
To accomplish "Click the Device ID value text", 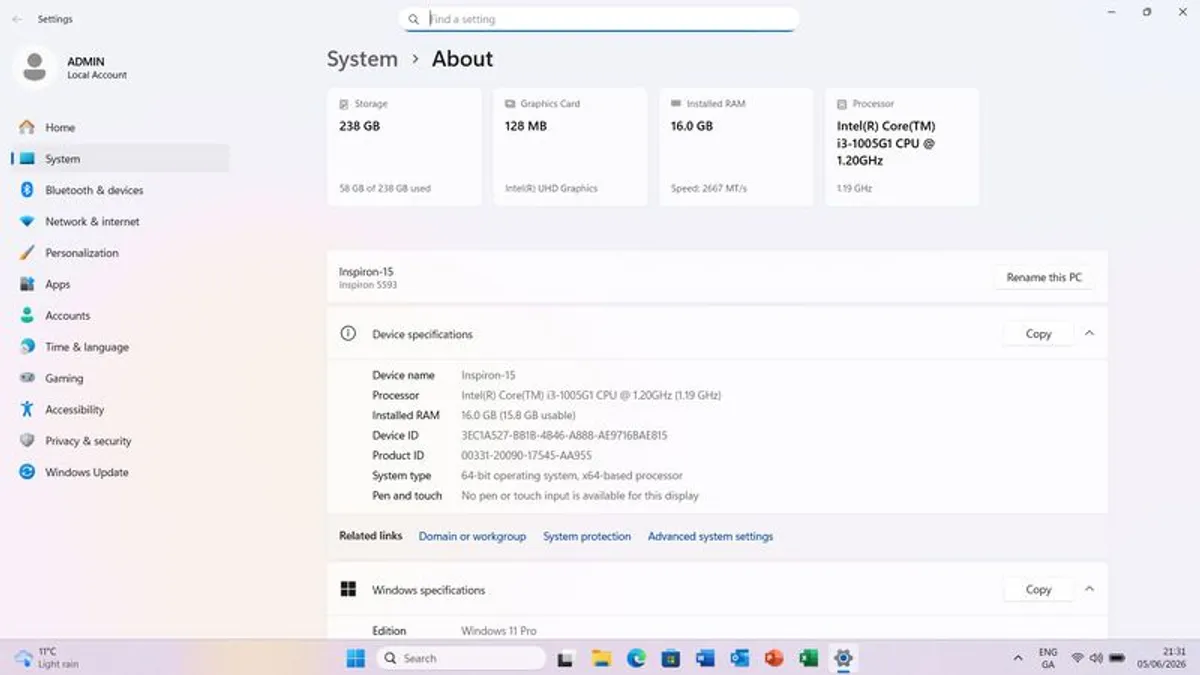I will point(564,436).
